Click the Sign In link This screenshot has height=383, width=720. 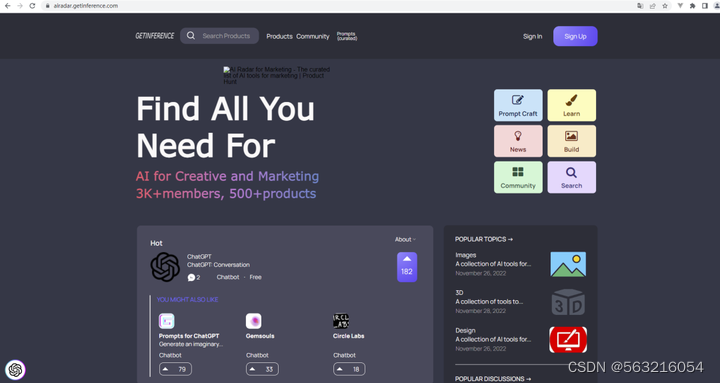point(533,36)
